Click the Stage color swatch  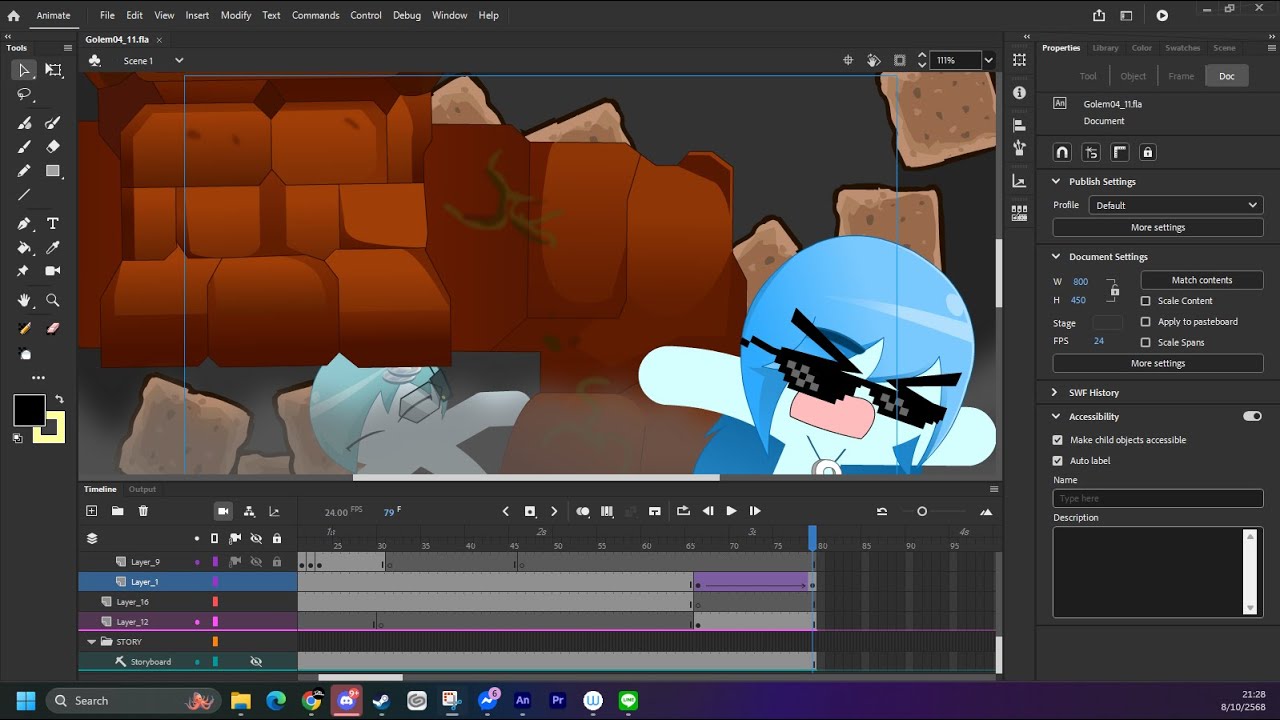(1108, 323)
